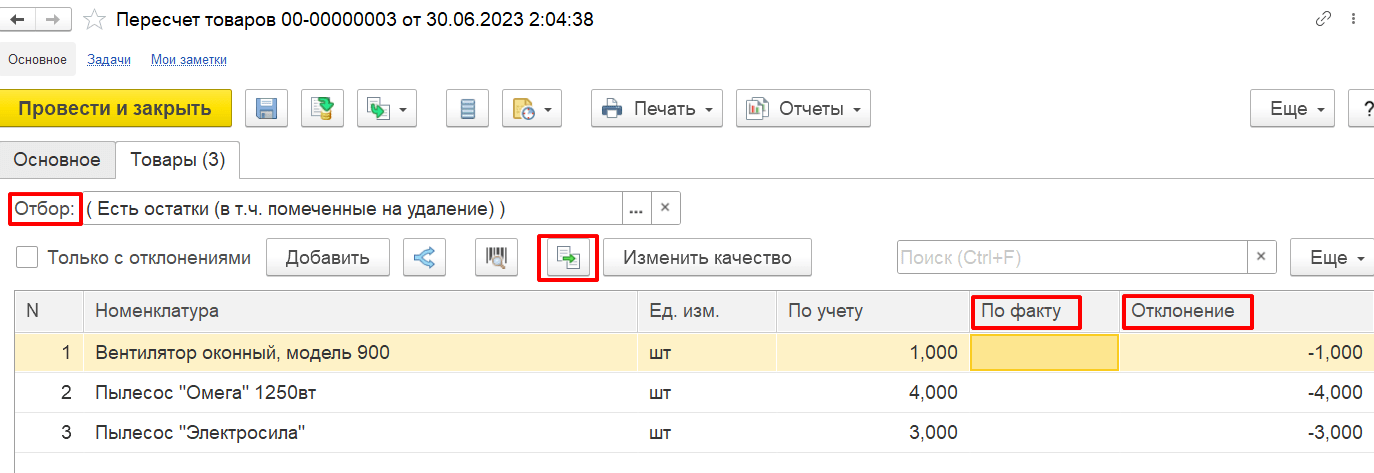Toggle Только с отклонениями checkbox
The width and height of the screenshot is (1374, 473).
click(29, 257)
